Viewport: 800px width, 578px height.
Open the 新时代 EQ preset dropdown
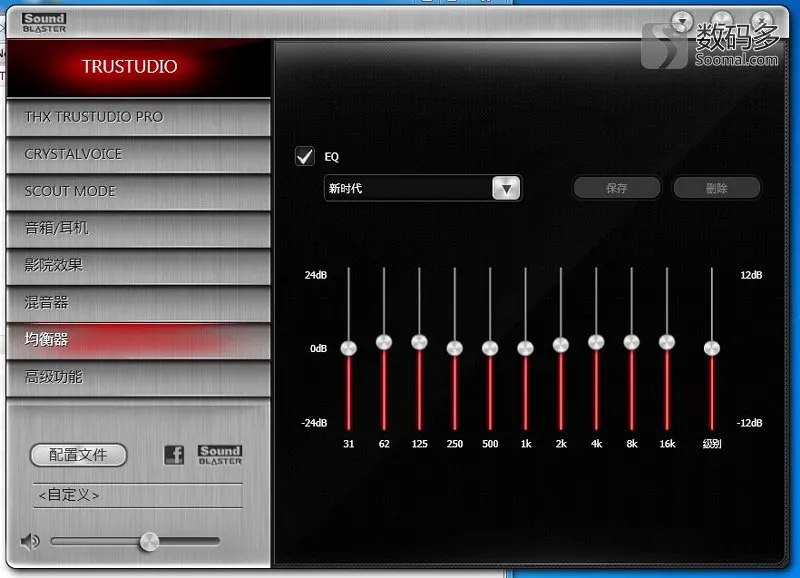tap(422, 188)
